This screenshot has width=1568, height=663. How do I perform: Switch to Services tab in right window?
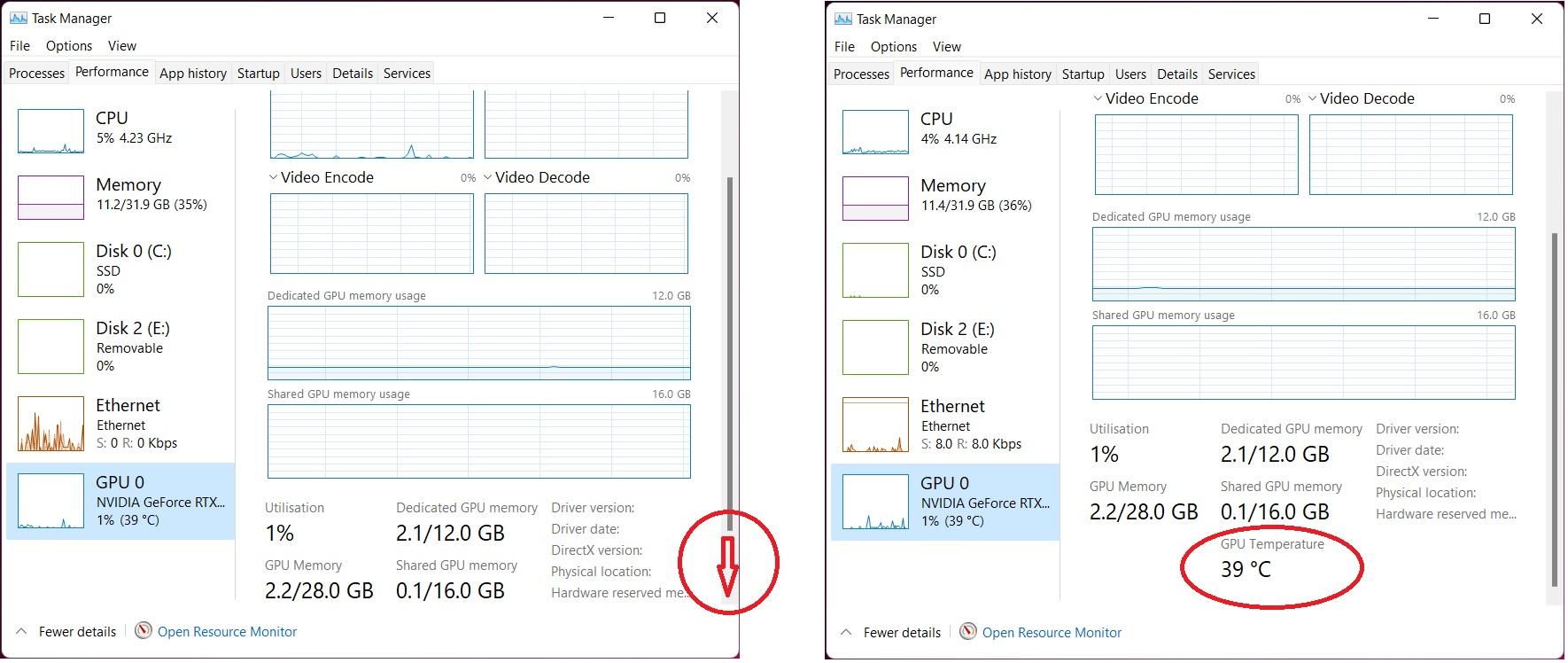point(1231,74)
